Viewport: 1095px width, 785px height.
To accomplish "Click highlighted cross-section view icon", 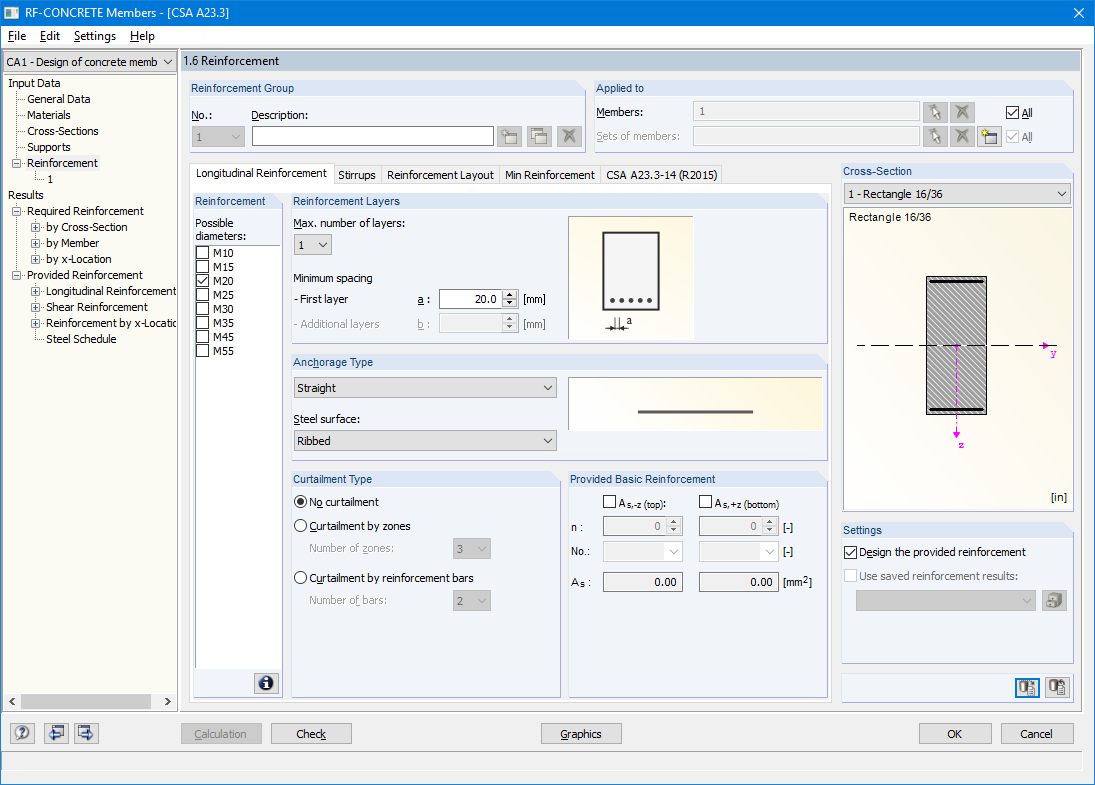I will tap(1027, 687).
